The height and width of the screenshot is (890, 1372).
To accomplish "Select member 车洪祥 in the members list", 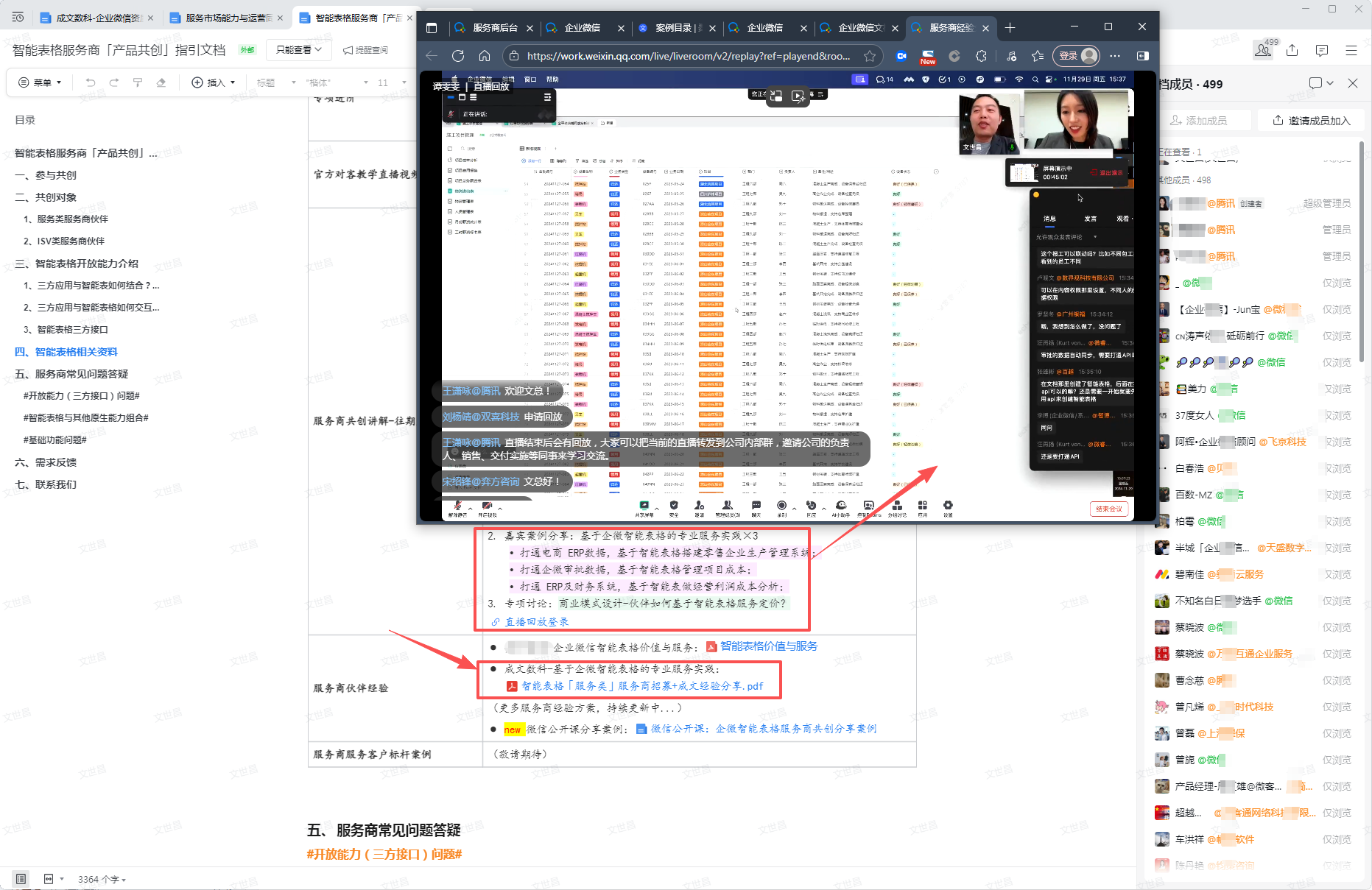I will [1255, 839].
